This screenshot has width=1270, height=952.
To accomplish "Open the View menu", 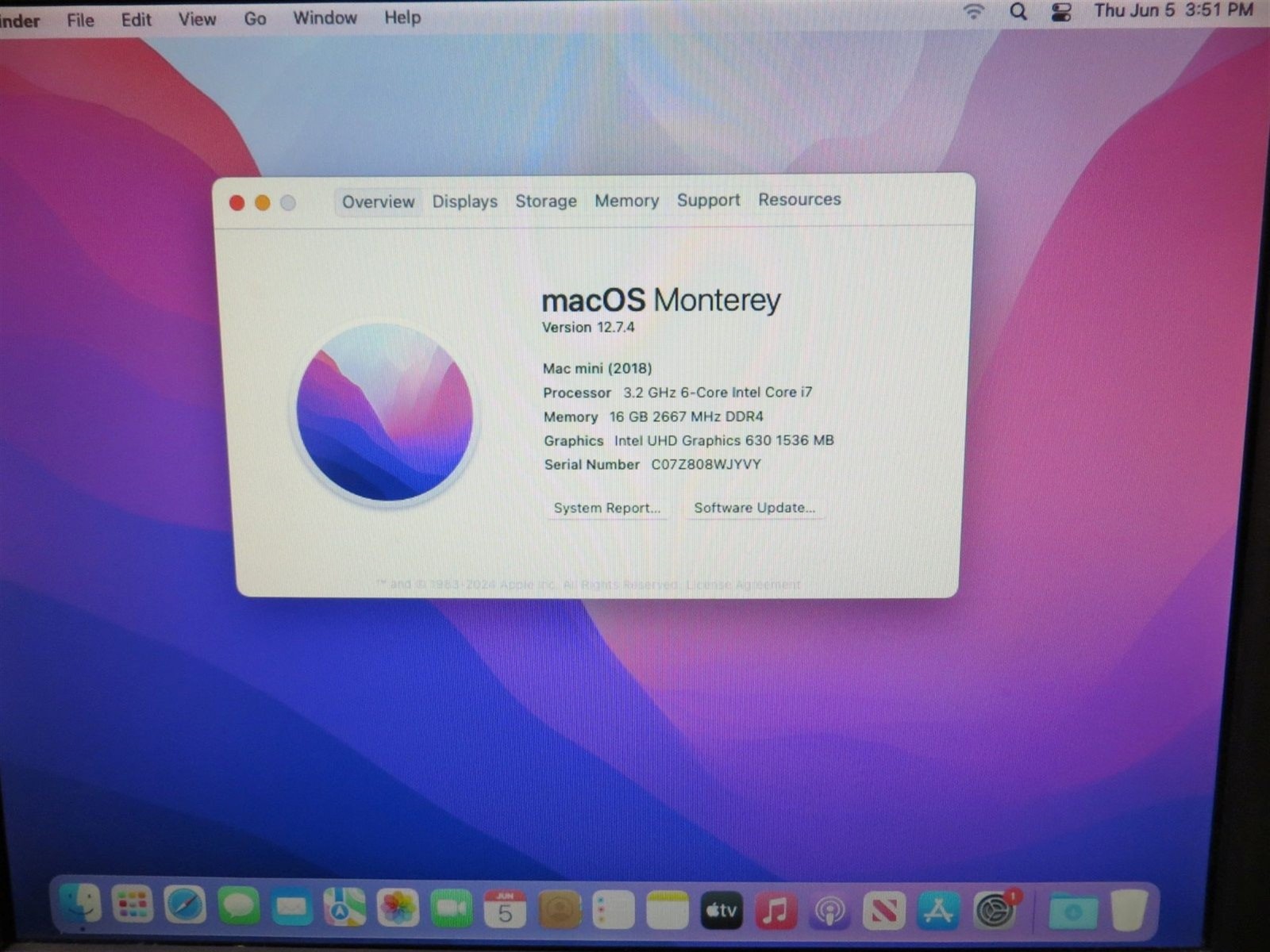I will [x=197, y=19].
